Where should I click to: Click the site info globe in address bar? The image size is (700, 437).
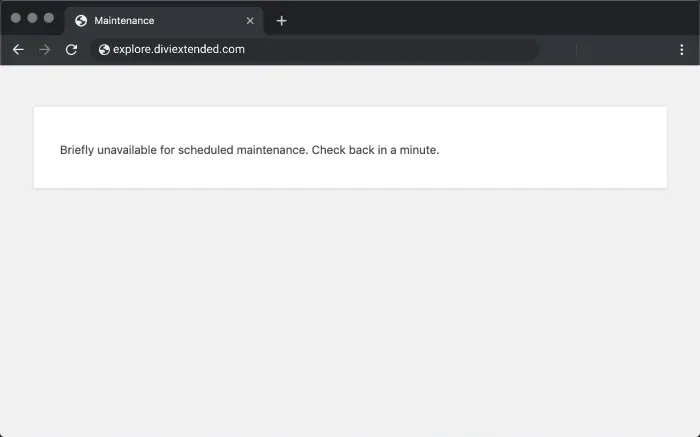click(x=104, y=50)
